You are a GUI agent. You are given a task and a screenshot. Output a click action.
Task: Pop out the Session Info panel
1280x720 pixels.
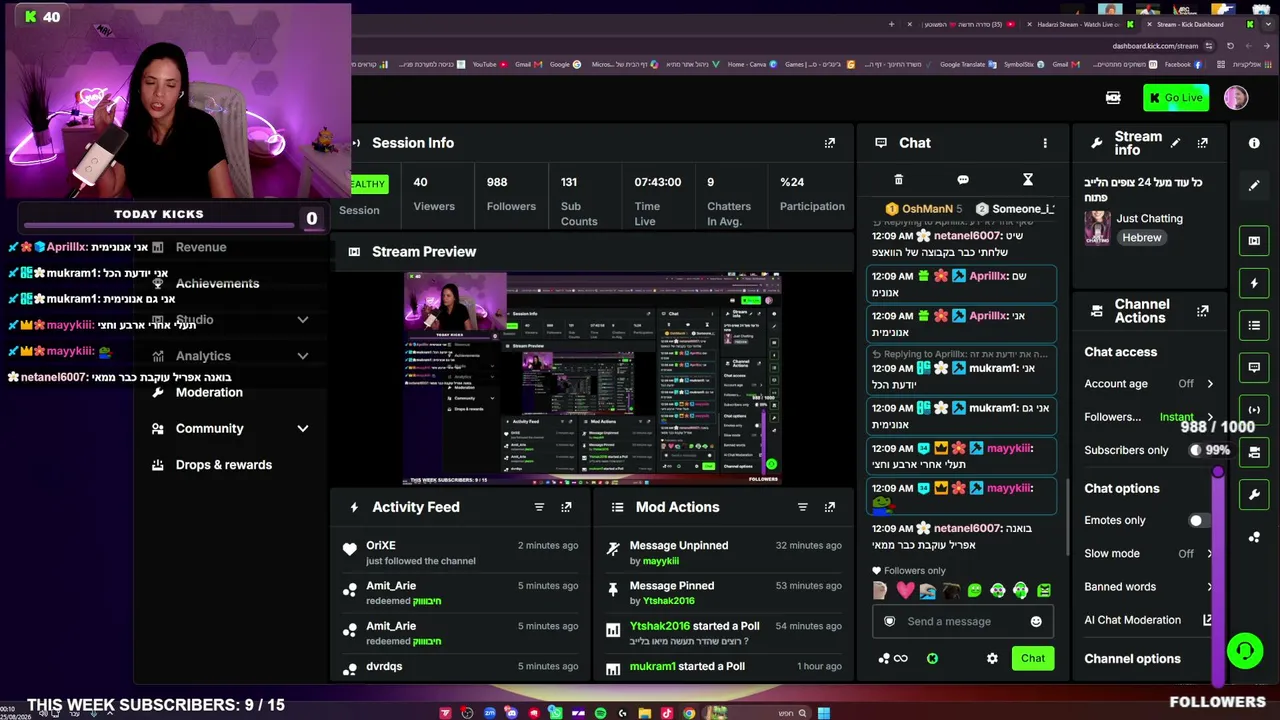[830, 143]
